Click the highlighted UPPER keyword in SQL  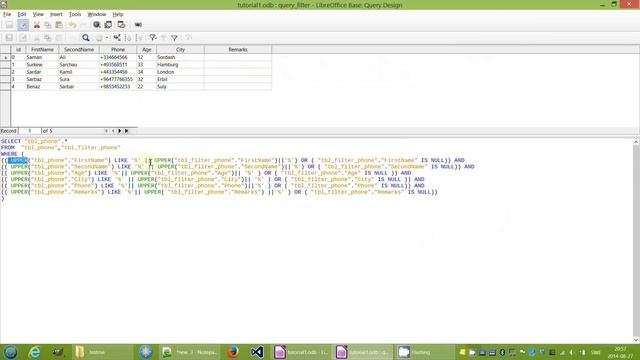[x=18, y=160]
